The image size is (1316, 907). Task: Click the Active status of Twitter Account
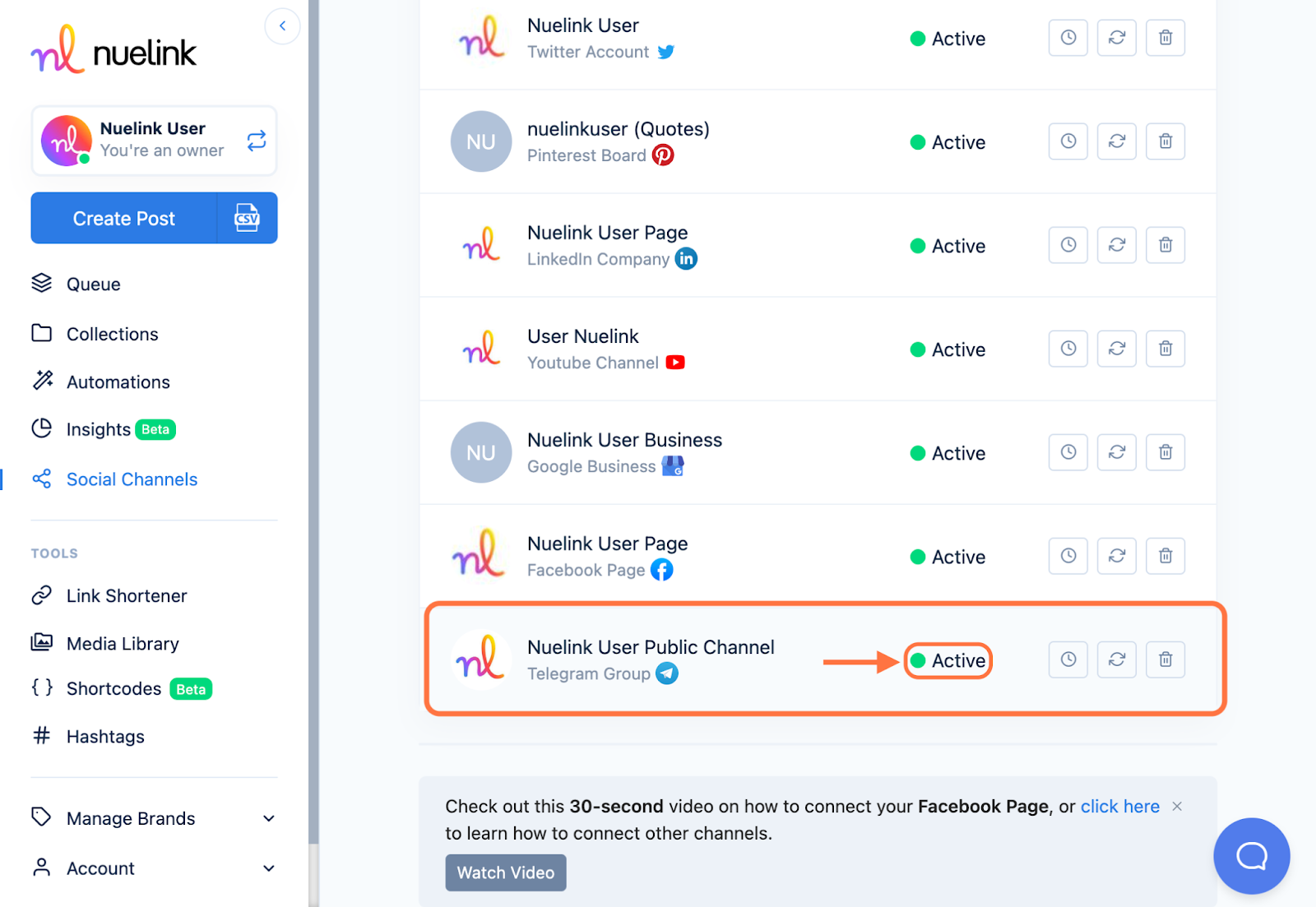pyautogui.click(x=948, y=39)
